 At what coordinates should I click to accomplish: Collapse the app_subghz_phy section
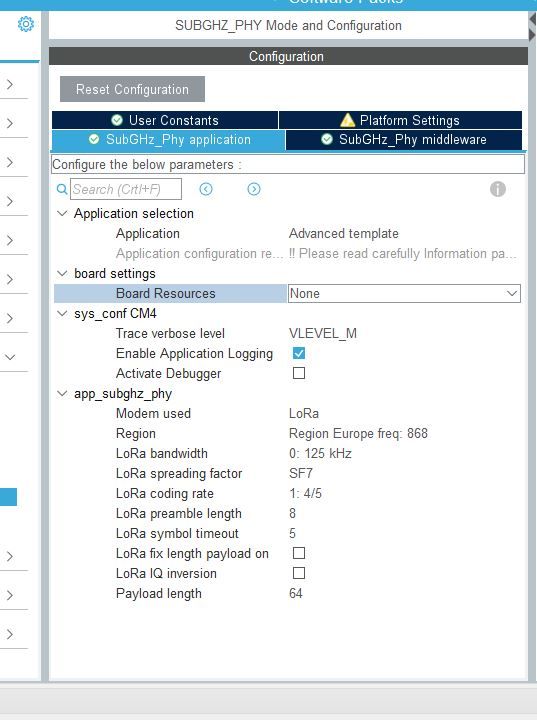(x=62, y=394)
